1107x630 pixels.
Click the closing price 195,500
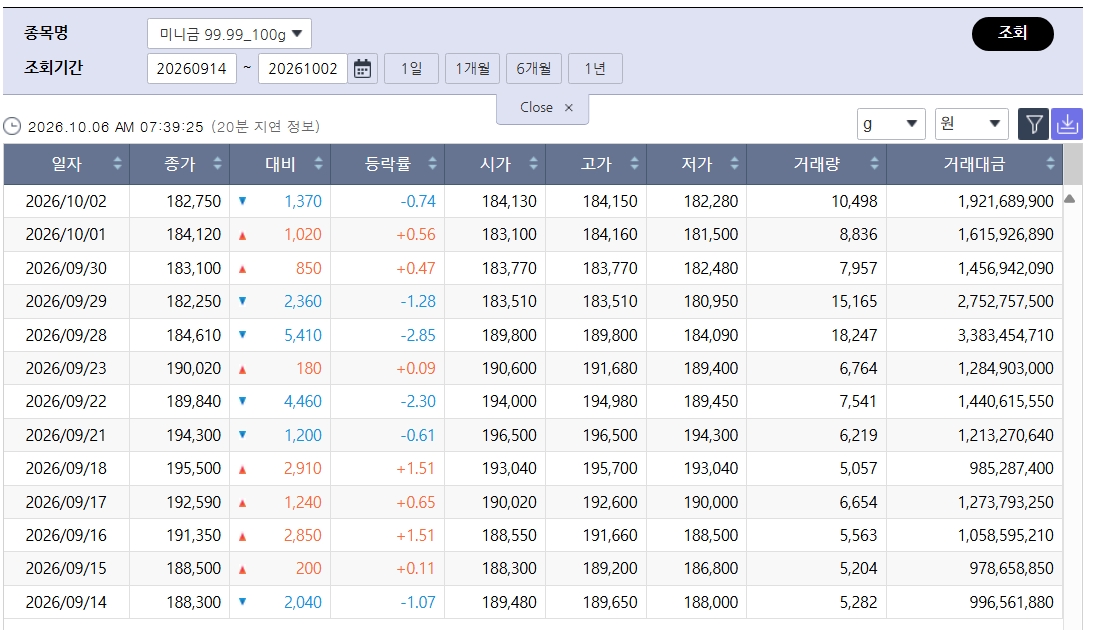coord(193,469)
